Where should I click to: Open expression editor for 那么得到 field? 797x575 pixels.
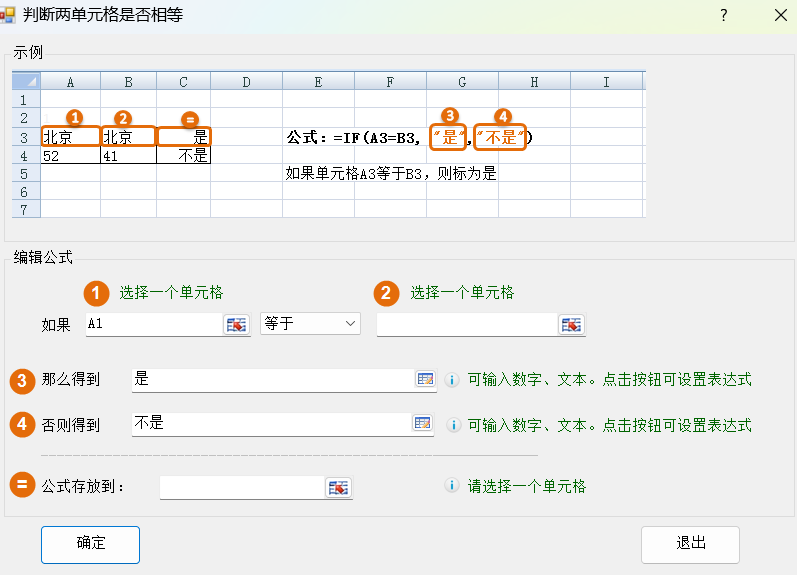point(425,379)
